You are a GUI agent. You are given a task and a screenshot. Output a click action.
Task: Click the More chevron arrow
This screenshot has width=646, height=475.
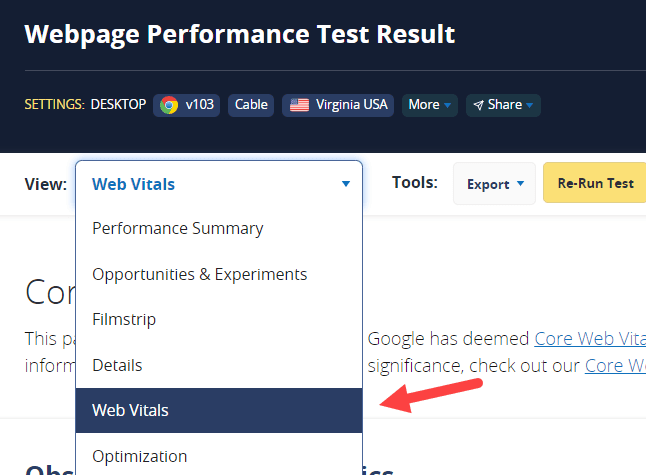pos(447,105)
